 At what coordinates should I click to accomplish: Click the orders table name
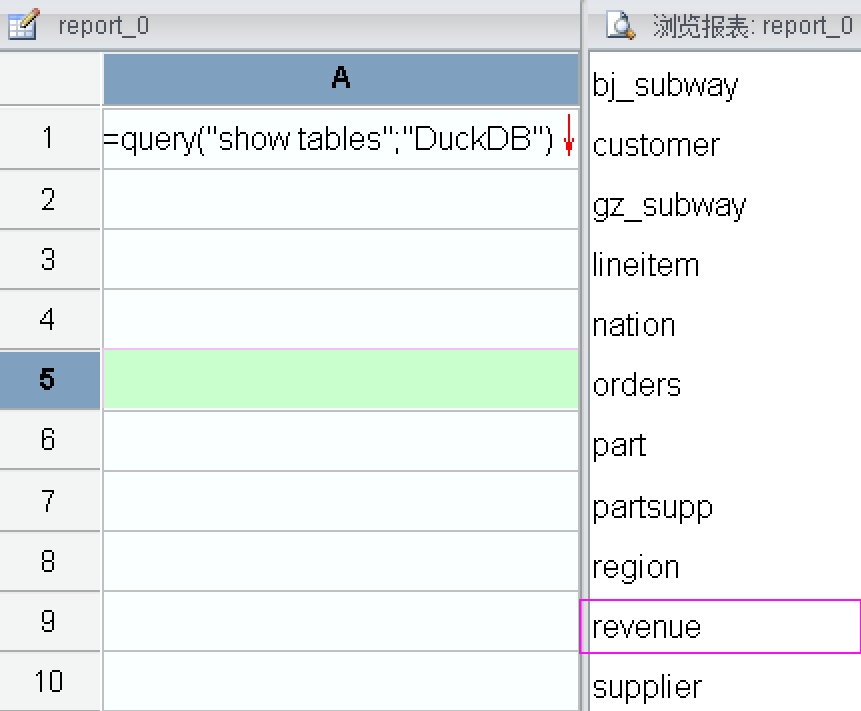click(637, 385)
